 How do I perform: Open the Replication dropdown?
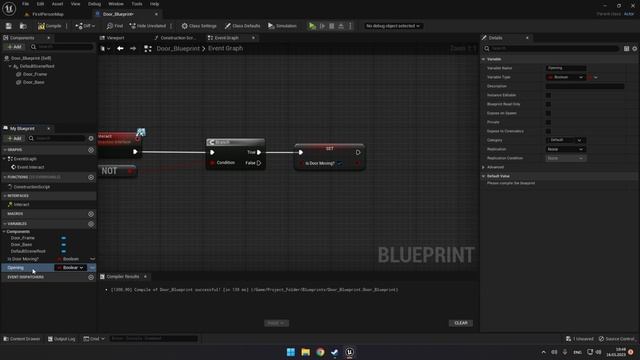coord(566,149)
